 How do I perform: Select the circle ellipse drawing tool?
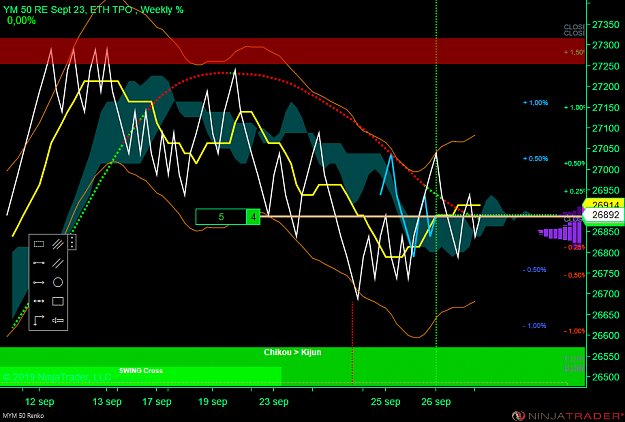[58, 282]
